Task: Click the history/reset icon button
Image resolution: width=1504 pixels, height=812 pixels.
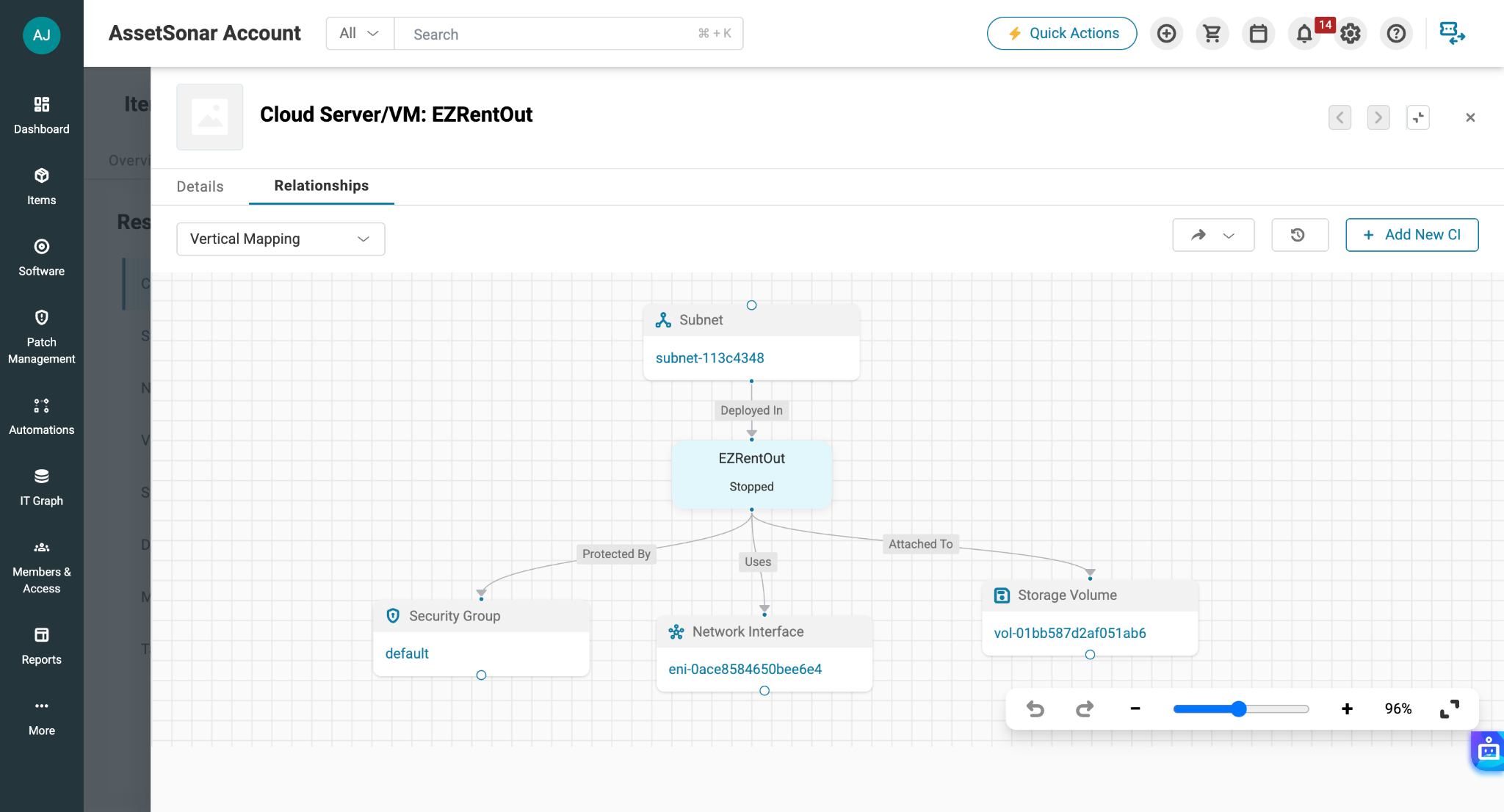Action: [x=1300, y=235]
